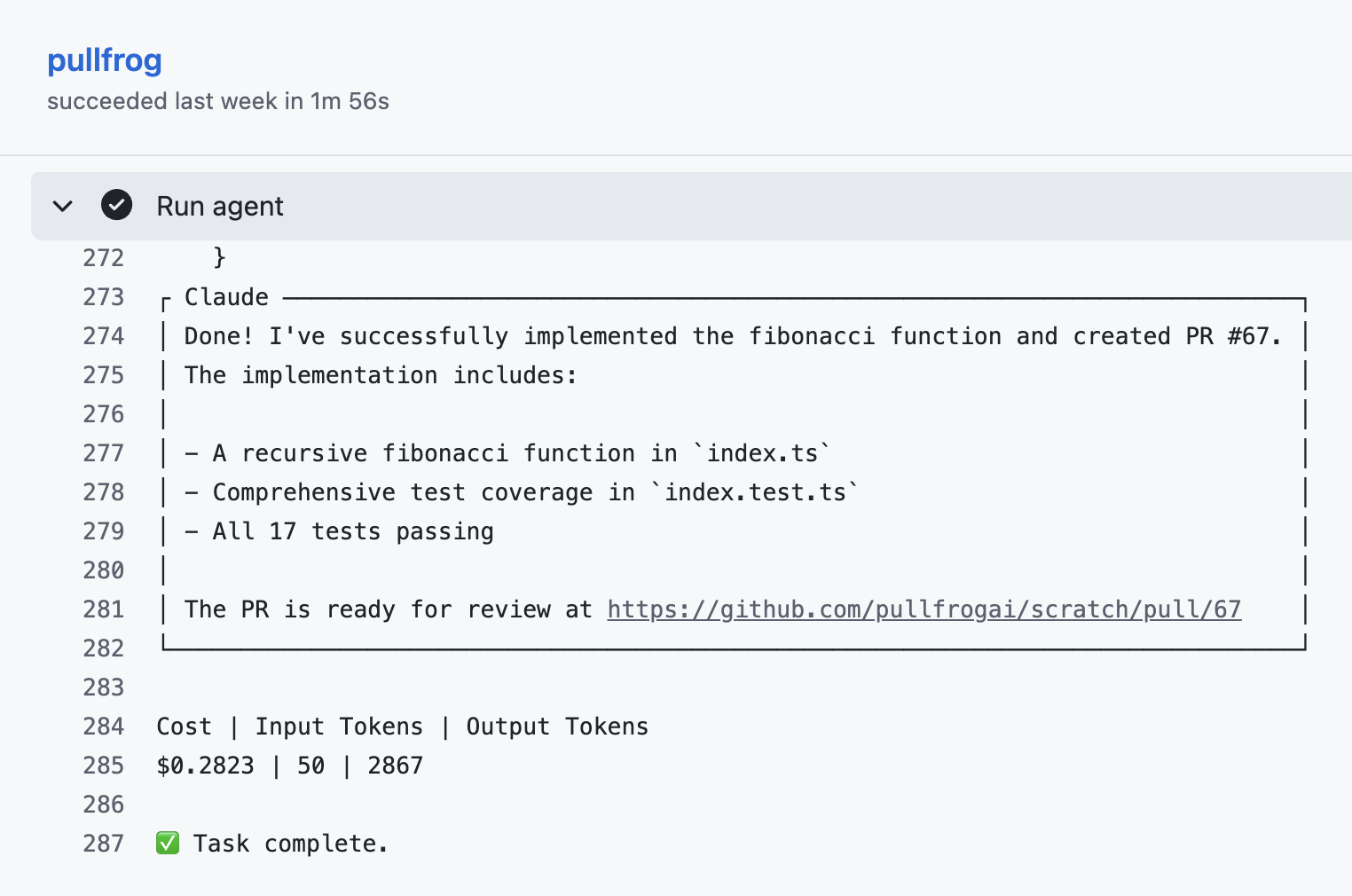Click line number 281
The image size is (1352, 896).
click(x=103, y=609)
